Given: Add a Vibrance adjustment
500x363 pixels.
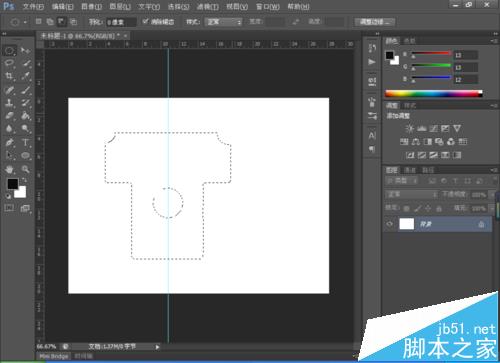Looking at the screenshot, I should pyautogui.click(x=457, y=129).
